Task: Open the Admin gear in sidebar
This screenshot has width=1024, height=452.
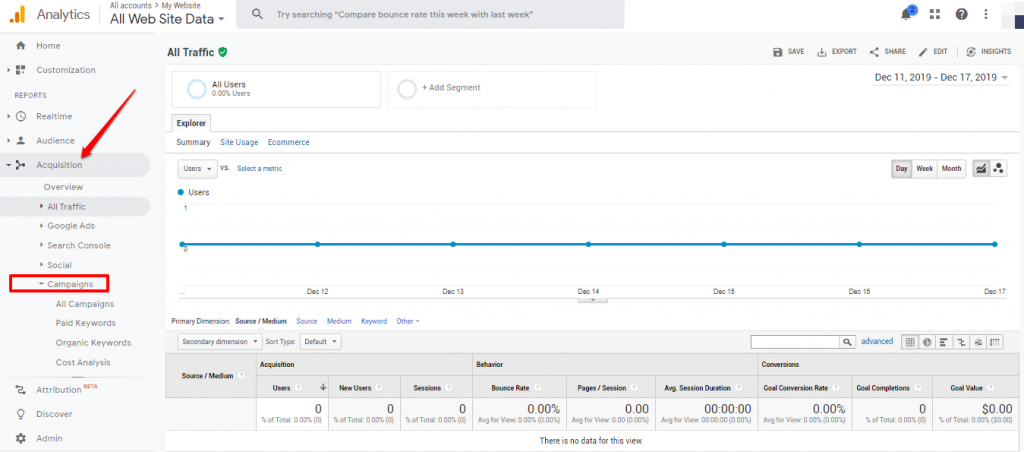Action: pos(21,438)
